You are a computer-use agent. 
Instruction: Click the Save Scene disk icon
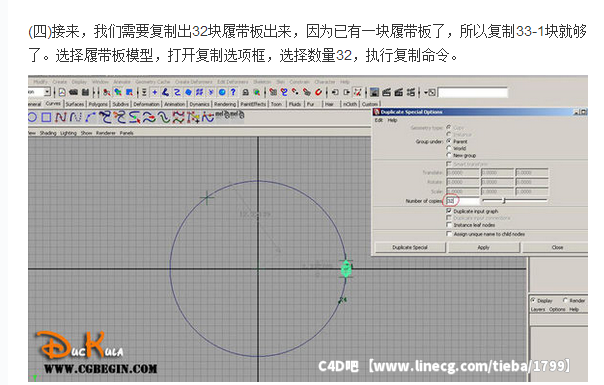[86, 92]
